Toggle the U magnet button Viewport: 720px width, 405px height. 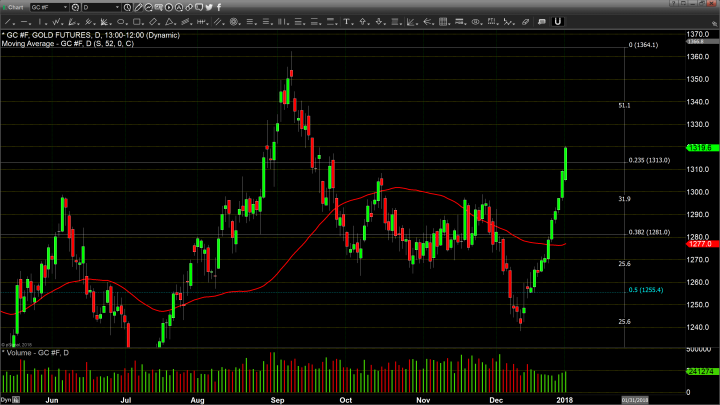tap(557, 22)
